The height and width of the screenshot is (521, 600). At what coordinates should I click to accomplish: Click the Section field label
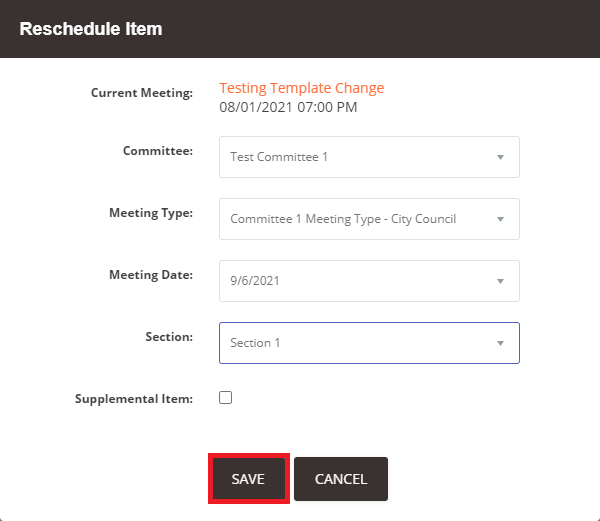coord(168,337)
